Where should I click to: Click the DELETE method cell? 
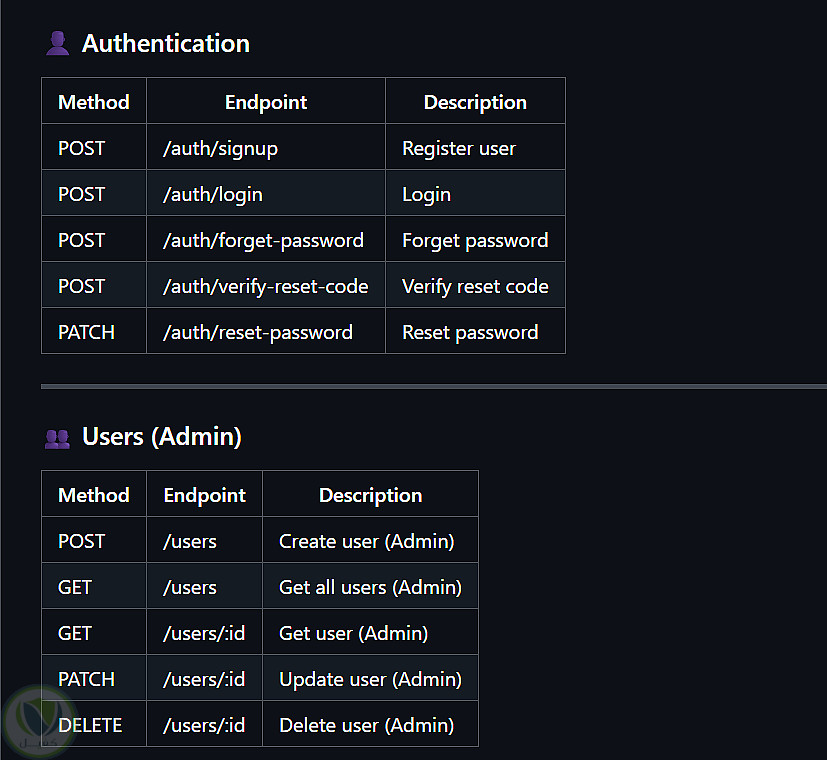click(90, 725)
